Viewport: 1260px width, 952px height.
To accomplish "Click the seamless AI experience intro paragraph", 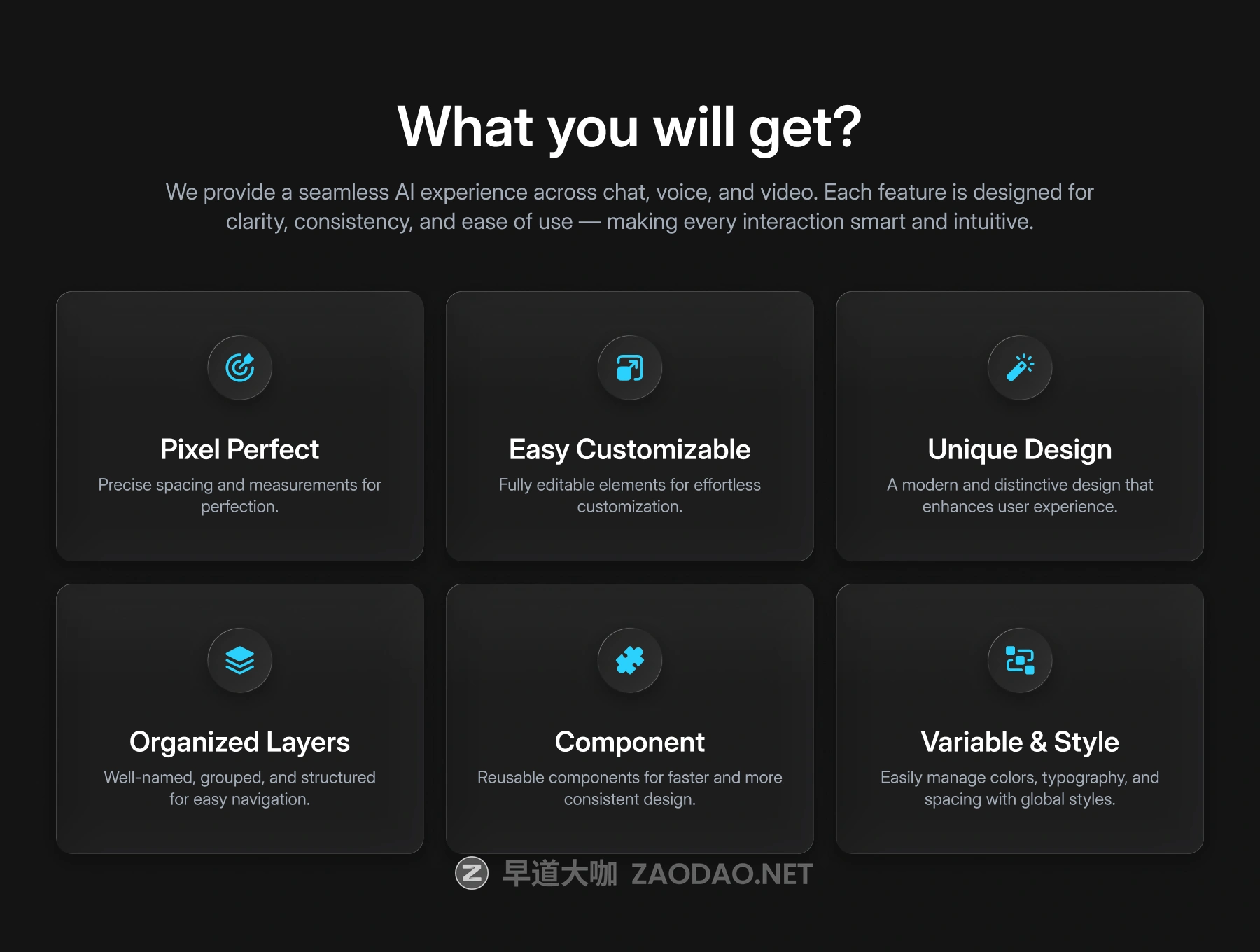I will (x=629, y=206).
